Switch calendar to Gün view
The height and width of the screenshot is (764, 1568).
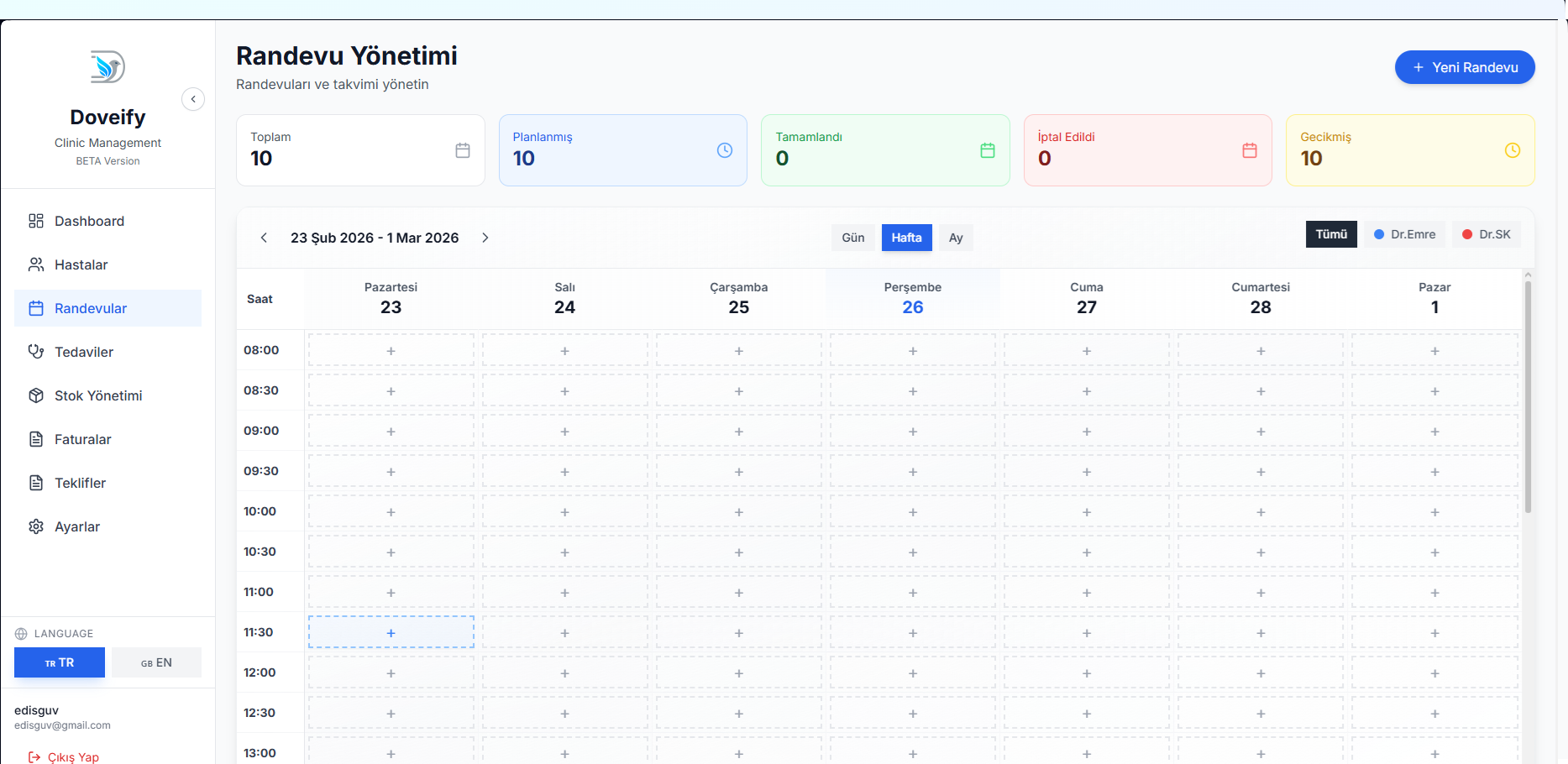(x=852, y=238)
